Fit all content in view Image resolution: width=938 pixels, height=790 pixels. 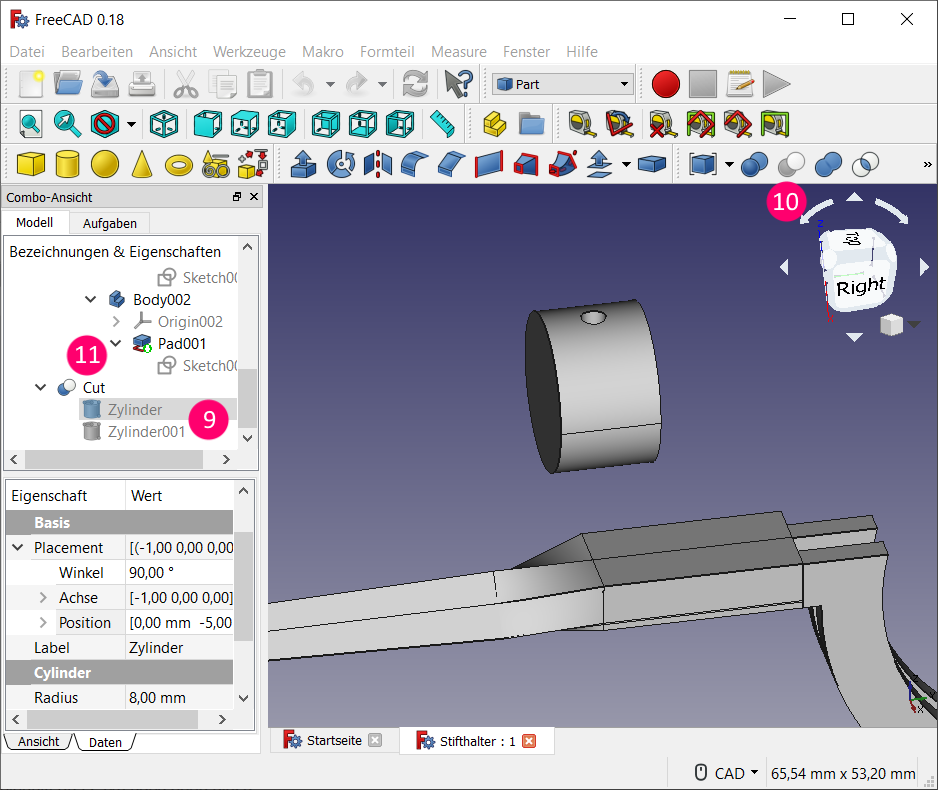click(x=31, y=123)
